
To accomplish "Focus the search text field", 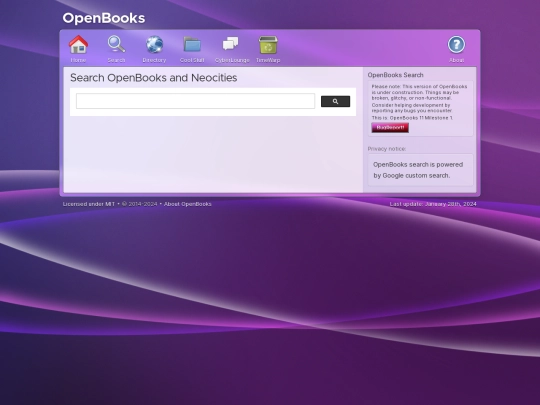I will pyautogui.click(x=195, y=101).
